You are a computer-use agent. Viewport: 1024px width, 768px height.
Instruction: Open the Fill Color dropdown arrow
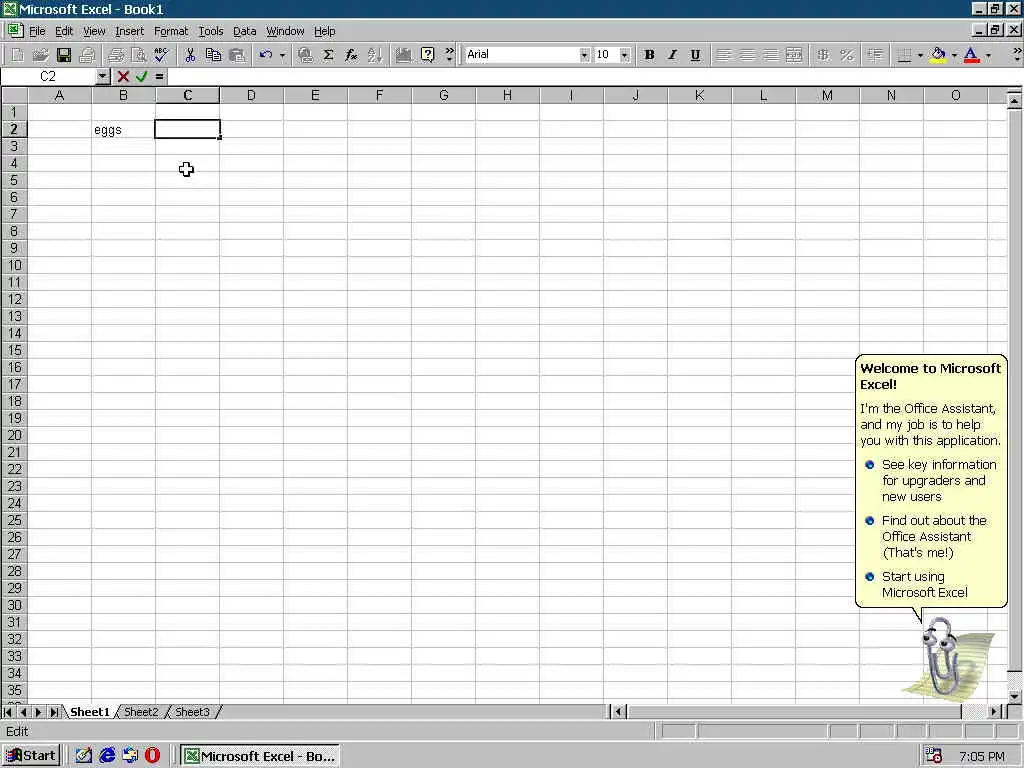coord(954,55)
